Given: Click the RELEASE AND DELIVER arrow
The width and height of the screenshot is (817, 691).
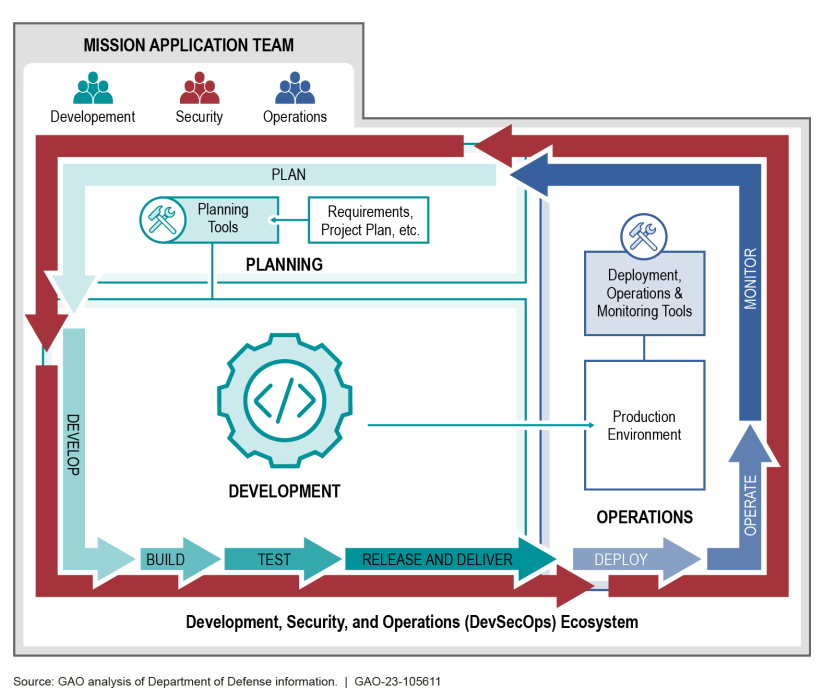Looking at the screenshot, I should click(x=450, y=559).
